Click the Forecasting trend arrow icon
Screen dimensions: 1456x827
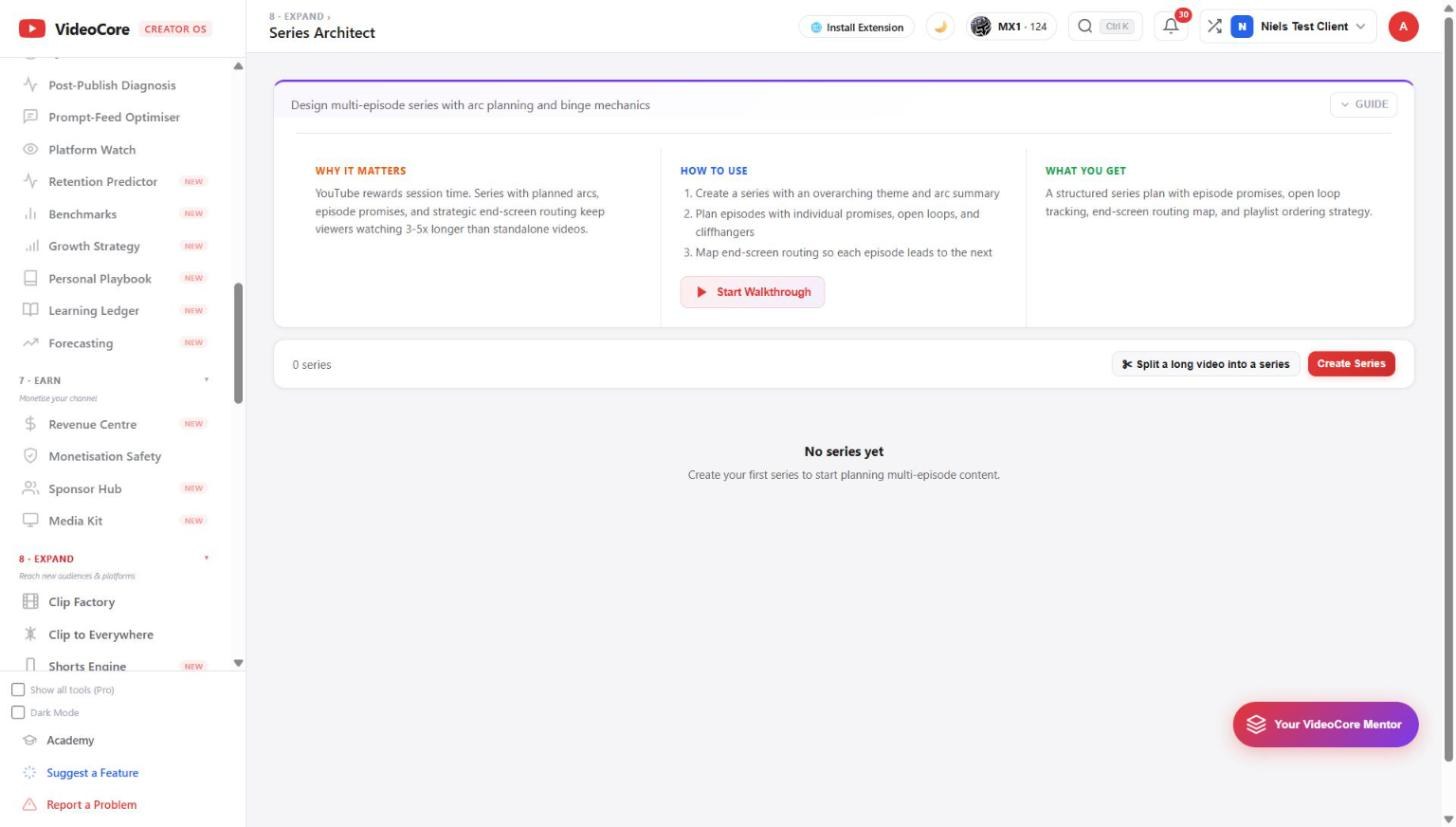[x=30, y=343]
